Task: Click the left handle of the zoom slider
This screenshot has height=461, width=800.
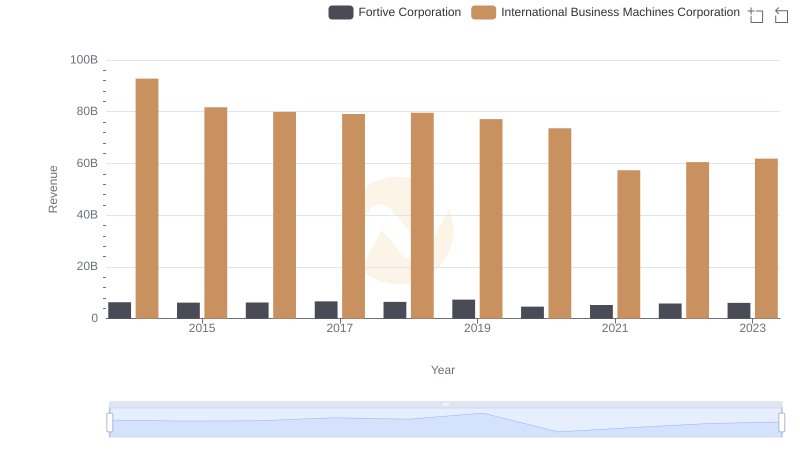Action: (110, 423)
